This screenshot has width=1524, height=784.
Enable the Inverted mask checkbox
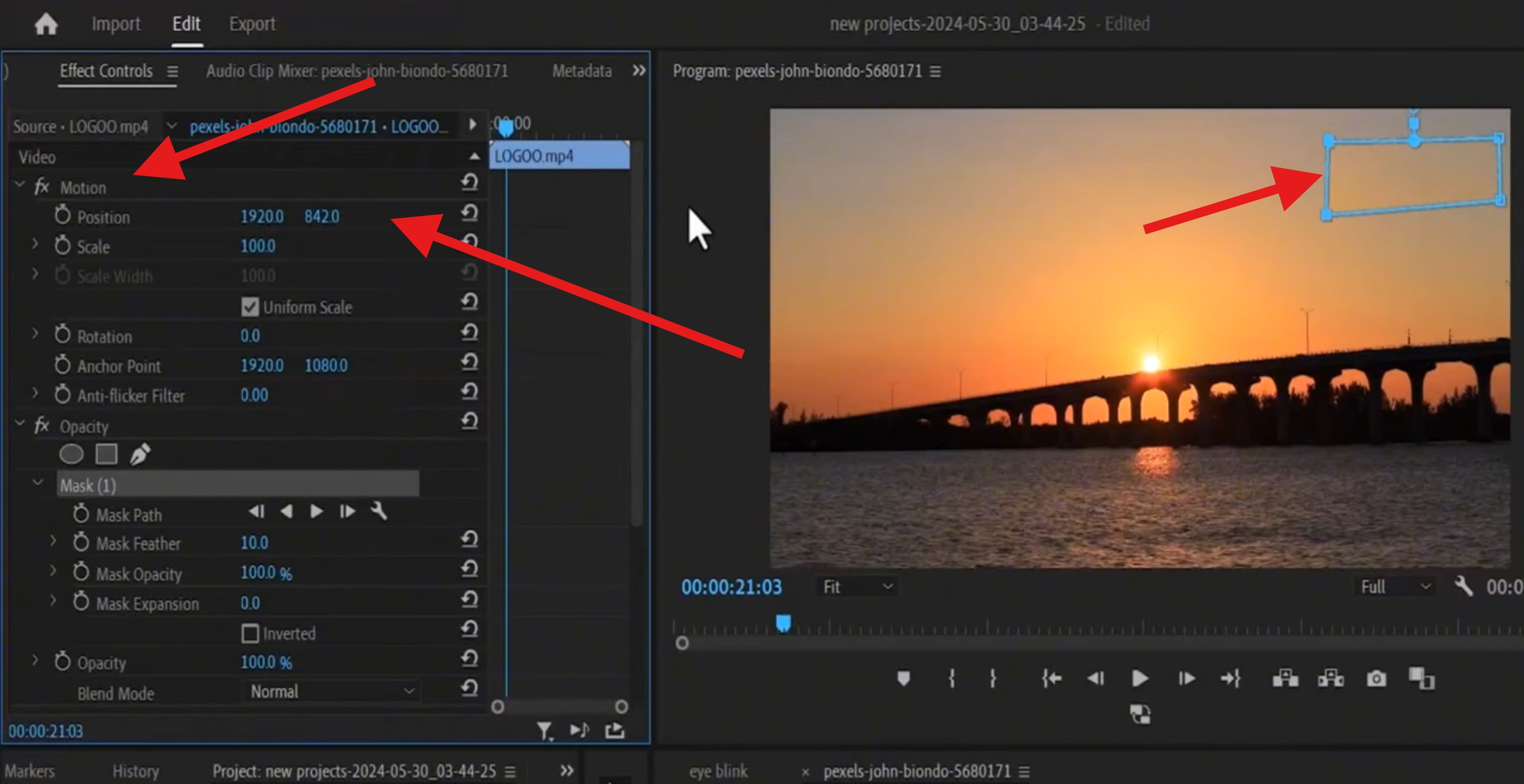(250, 633)
